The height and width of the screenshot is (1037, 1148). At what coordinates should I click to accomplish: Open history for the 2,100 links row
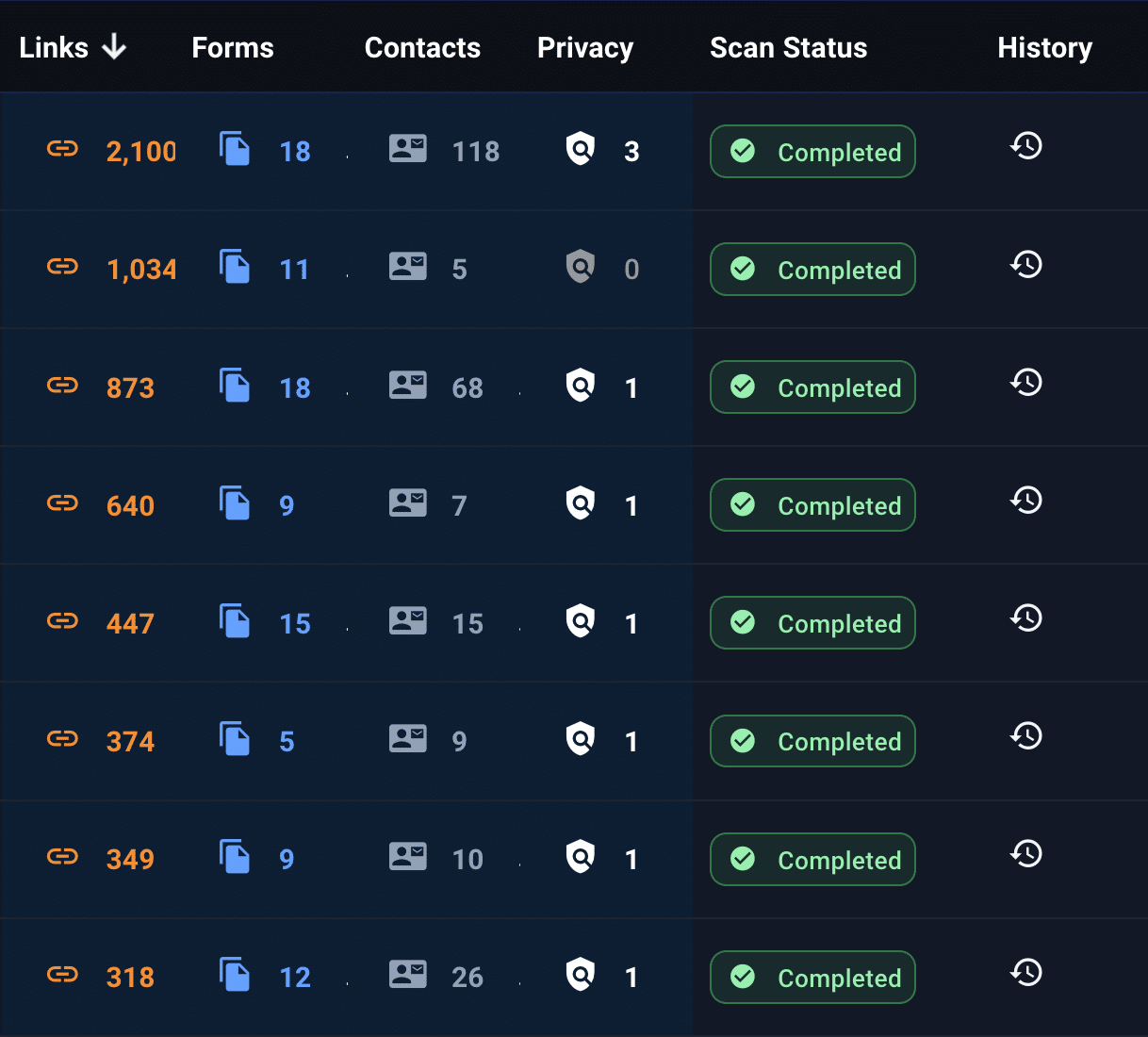click(1026, 146)
